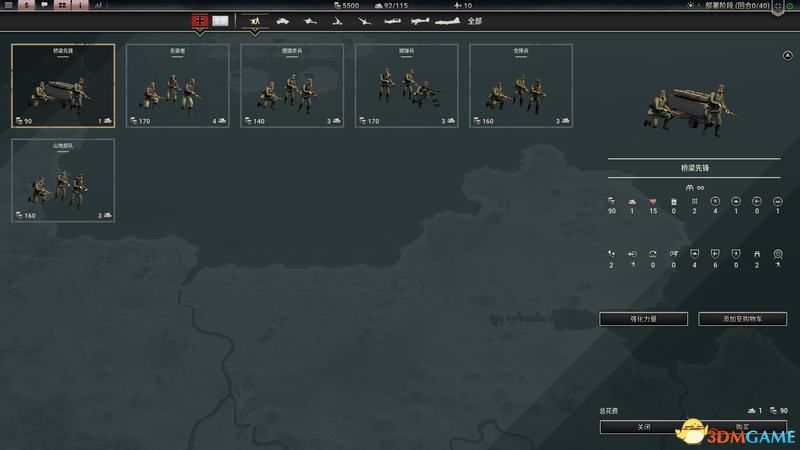Viewport: 800px width, 450px height.
Task: Select the 山地部队 mountain troops card
Action: pyautogui.click(x=63, y=180)
